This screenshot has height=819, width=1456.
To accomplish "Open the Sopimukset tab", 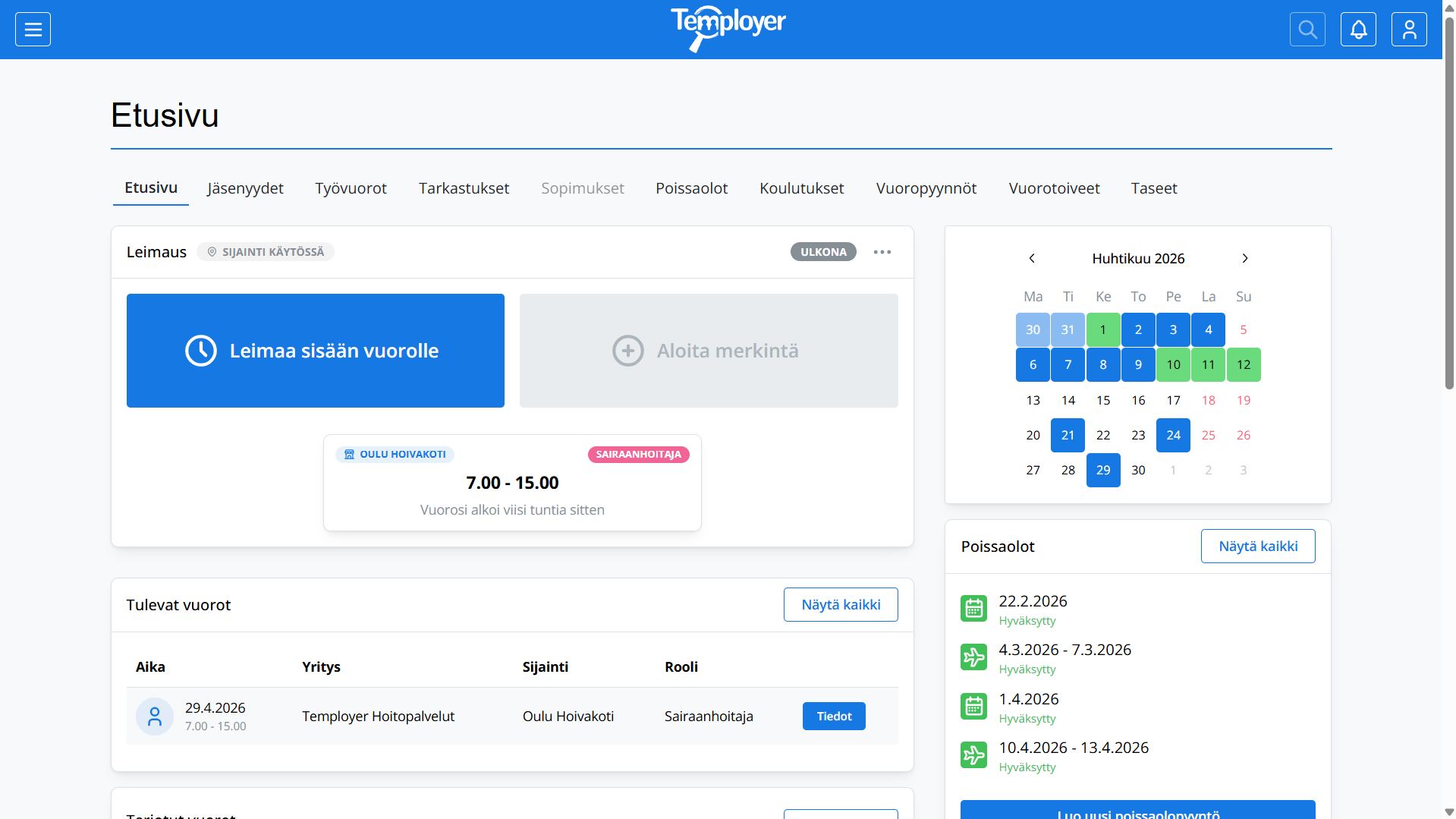I will [583, 188].
